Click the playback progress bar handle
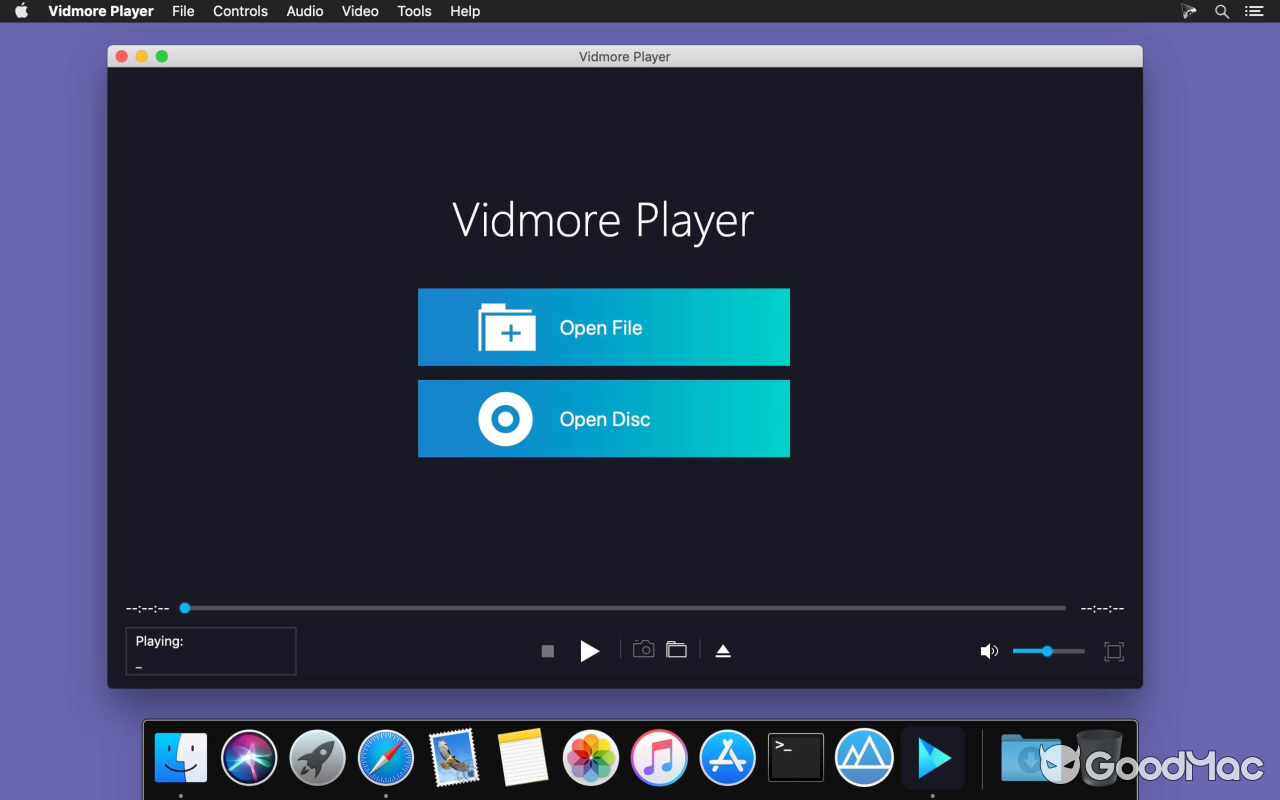Image resolution: width=1280 pixels, height=800 pixels. pos(184,608)
